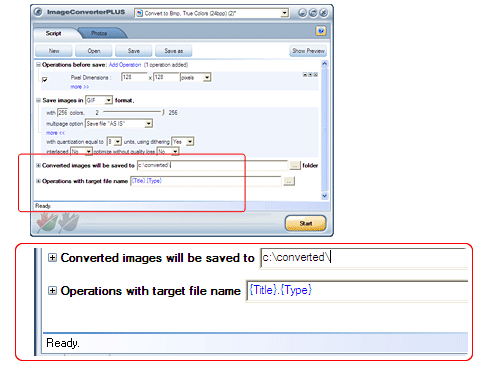The image size is (486, 379).
Task: Switch to the Script tab
Action: tap(54, 33)
